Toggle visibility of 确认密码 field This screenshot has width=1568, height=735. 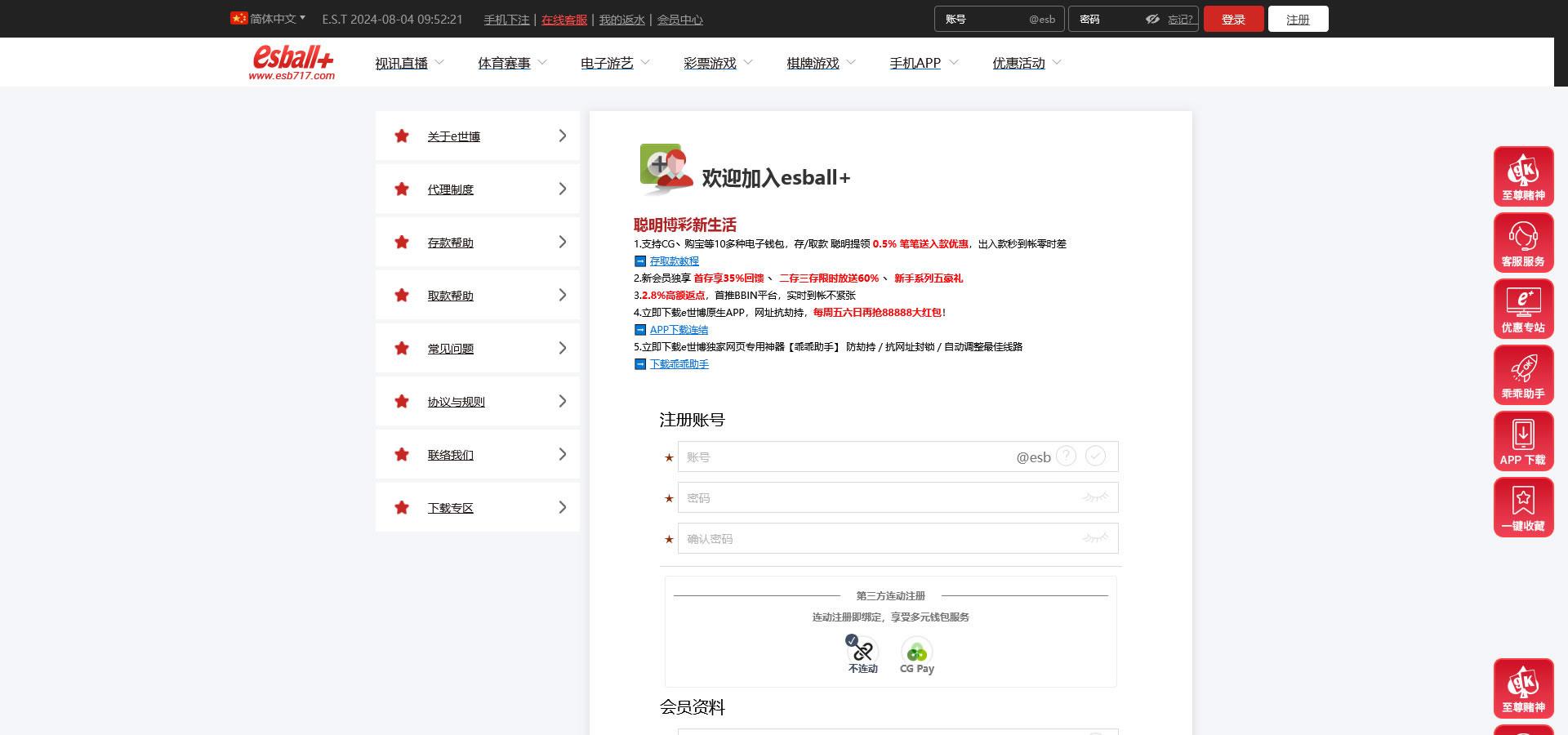tap(1095, 538)
